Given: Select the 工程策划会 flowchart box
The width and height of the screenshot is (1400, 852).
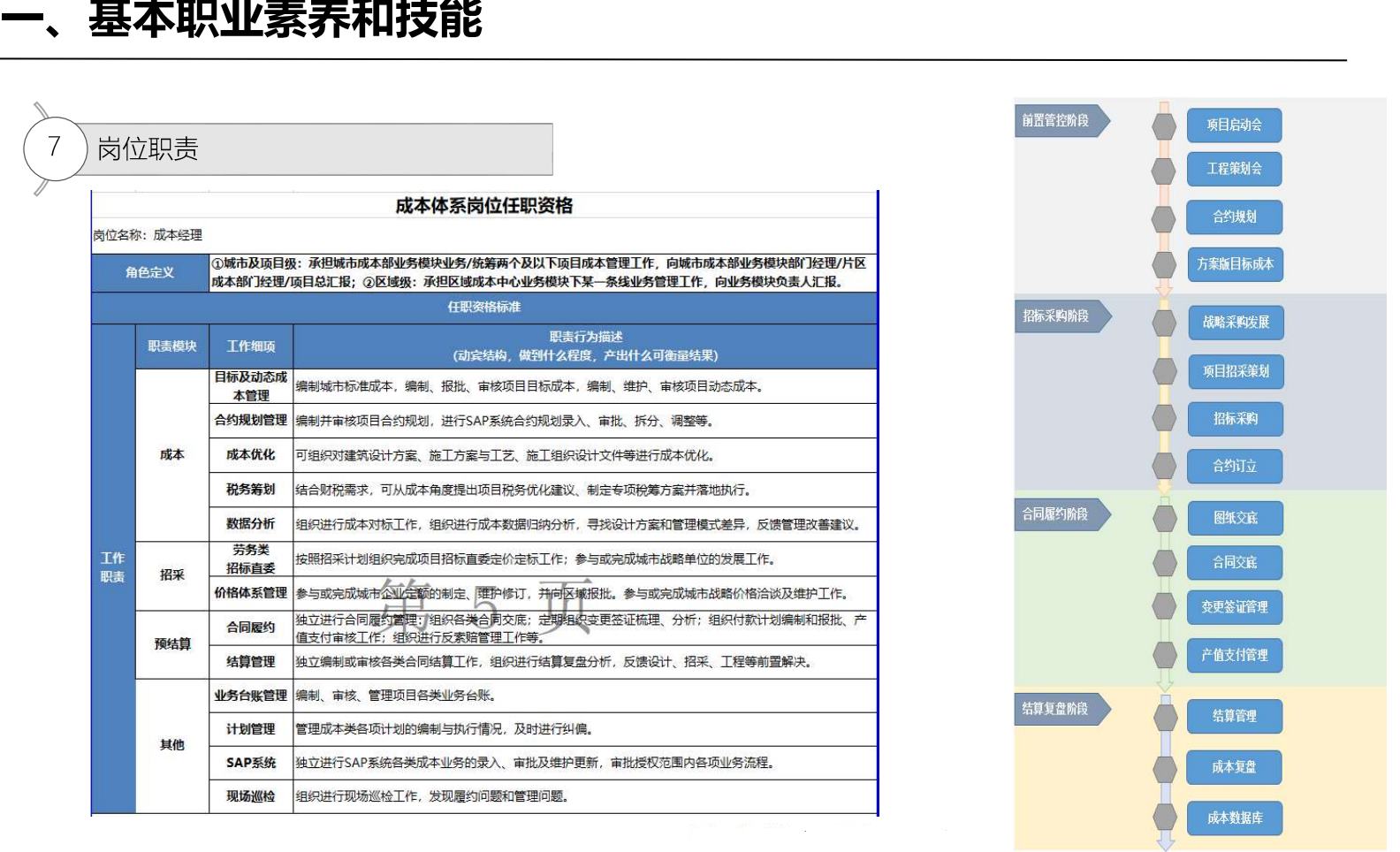Looking at the screenshot, I should [1234, 169].
